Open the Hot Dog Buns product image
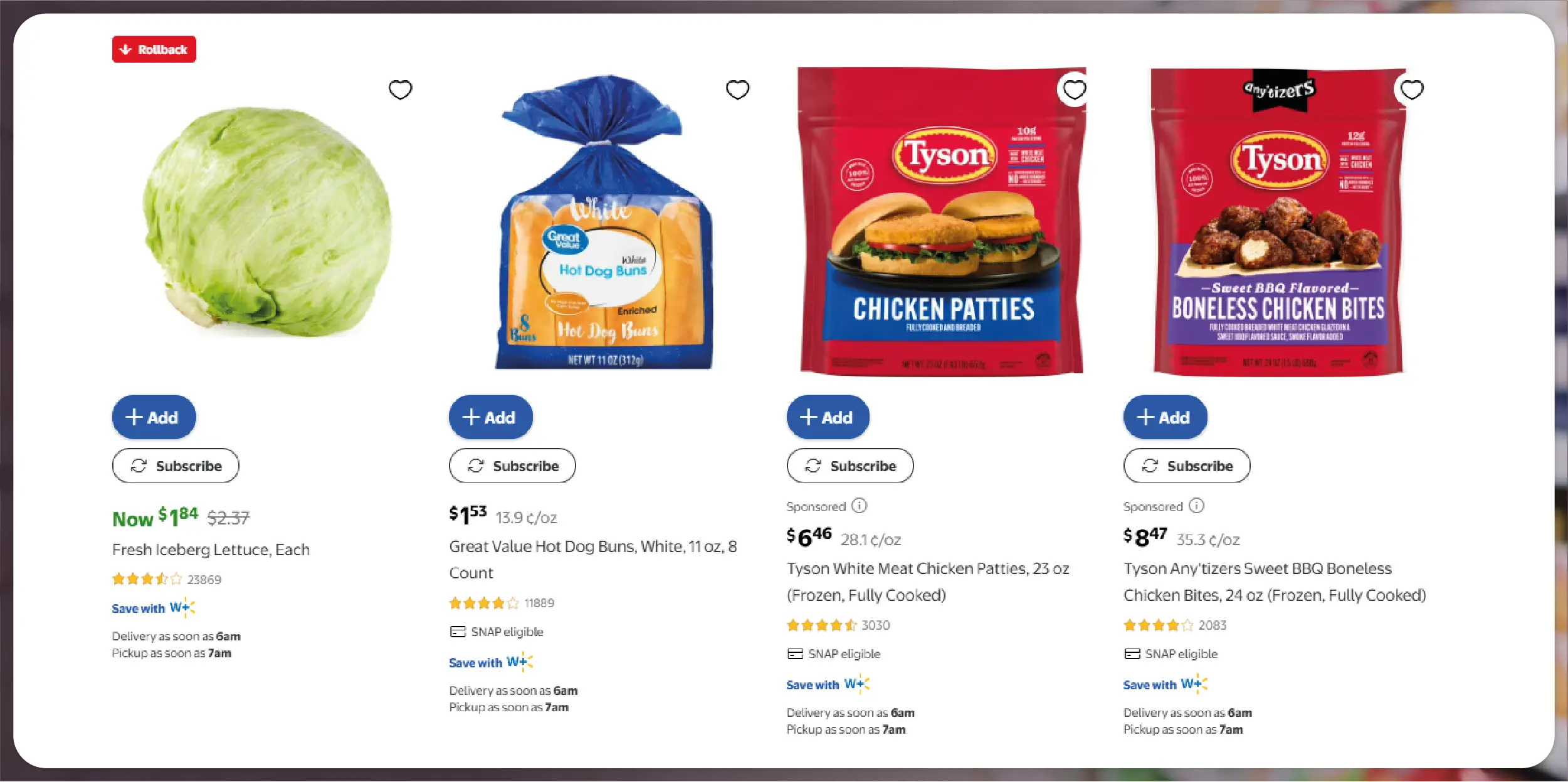The height and width of the screenshot is (782, 1568). click(x=605, y=226)
